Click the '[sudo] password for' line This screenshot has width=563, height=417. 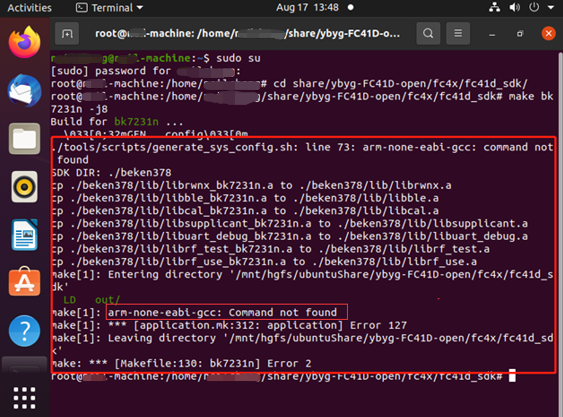[145, 71]
